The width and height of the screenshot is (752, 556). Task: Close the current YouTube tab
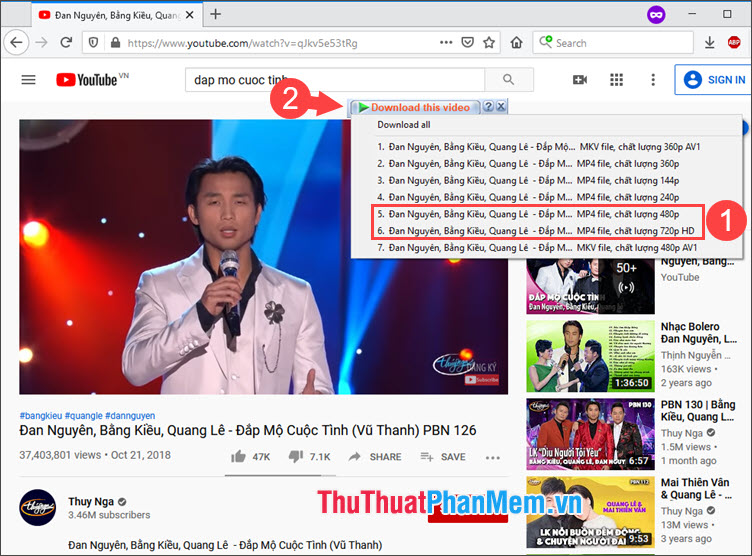click(189, 15)
